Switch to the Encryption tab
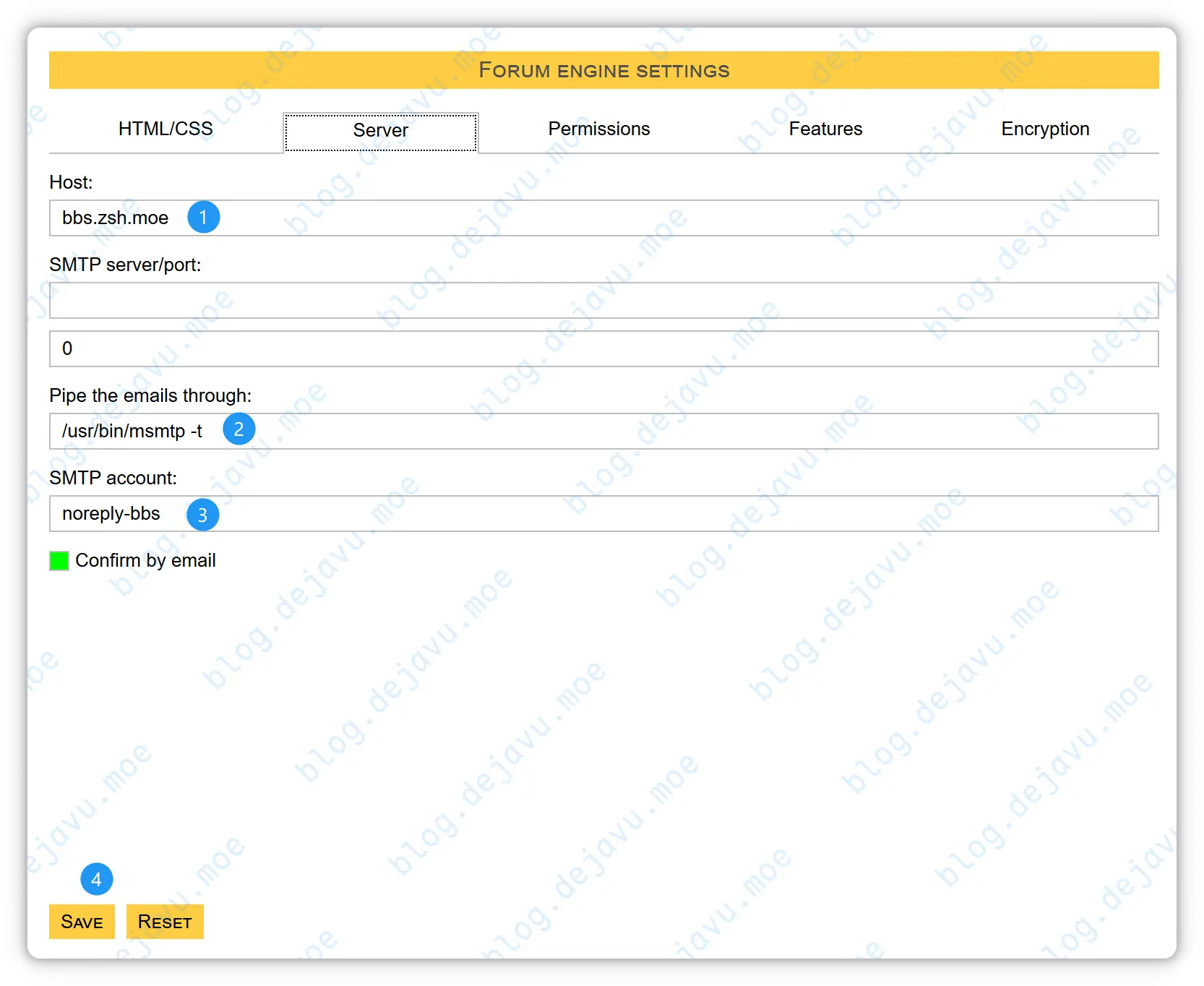The image size is (1204, 986). [x=1045, y=129]
